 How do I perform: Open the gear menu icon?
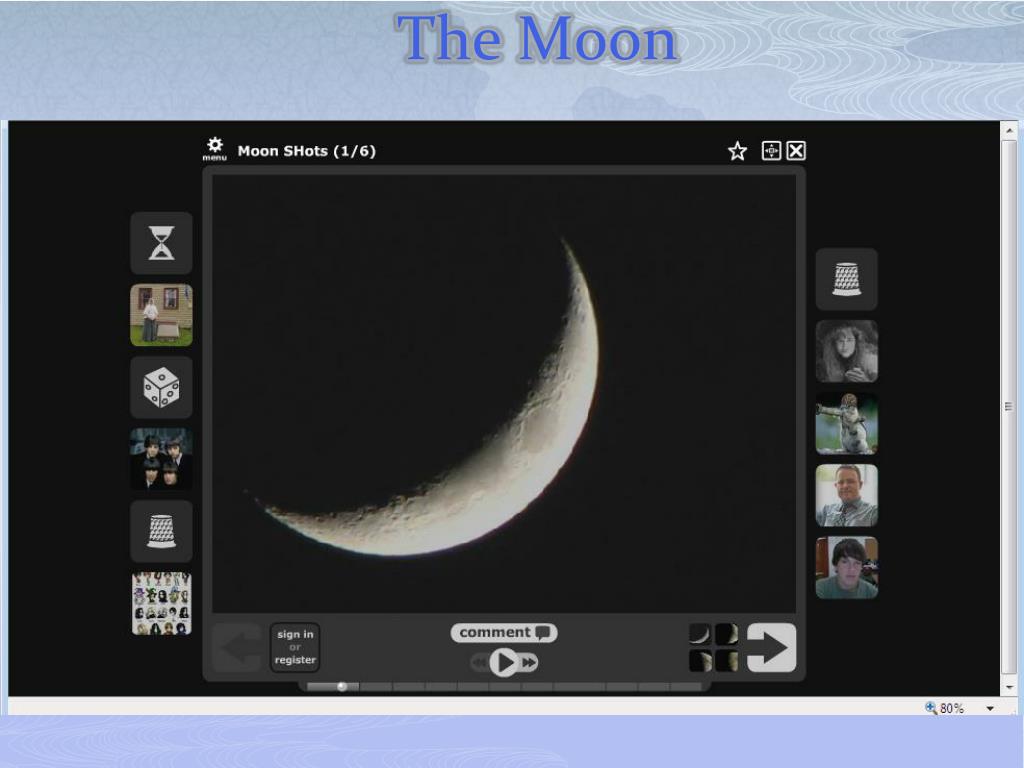point(214,148)
